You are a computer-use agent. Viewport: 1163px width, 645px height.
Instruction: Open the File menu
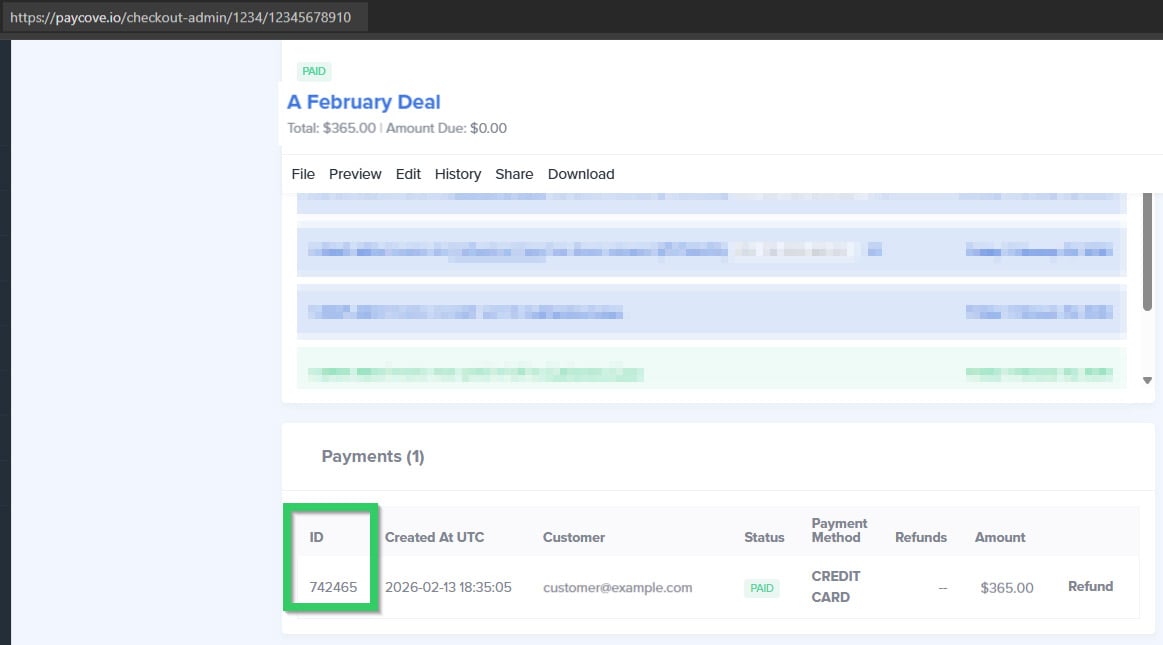(303, 174)
